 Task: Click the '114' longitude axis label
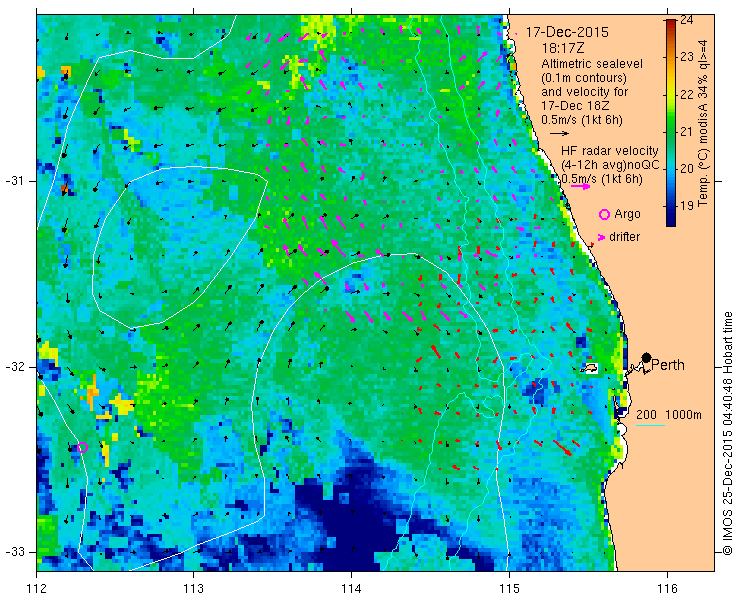[x=351, y=589]
